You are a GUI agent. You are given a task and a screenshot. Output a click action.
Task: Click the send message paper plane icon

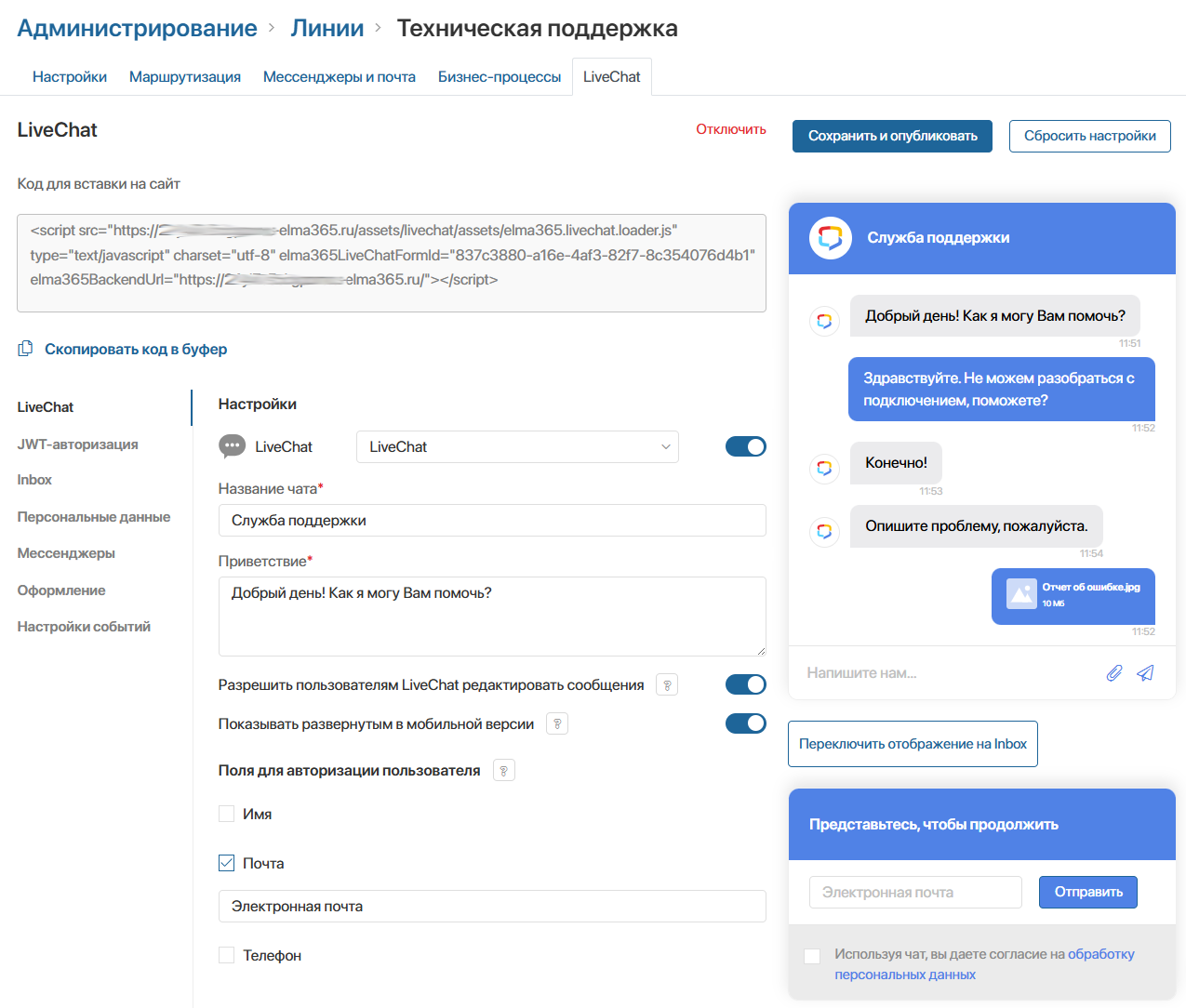[x=1145, y=672]
